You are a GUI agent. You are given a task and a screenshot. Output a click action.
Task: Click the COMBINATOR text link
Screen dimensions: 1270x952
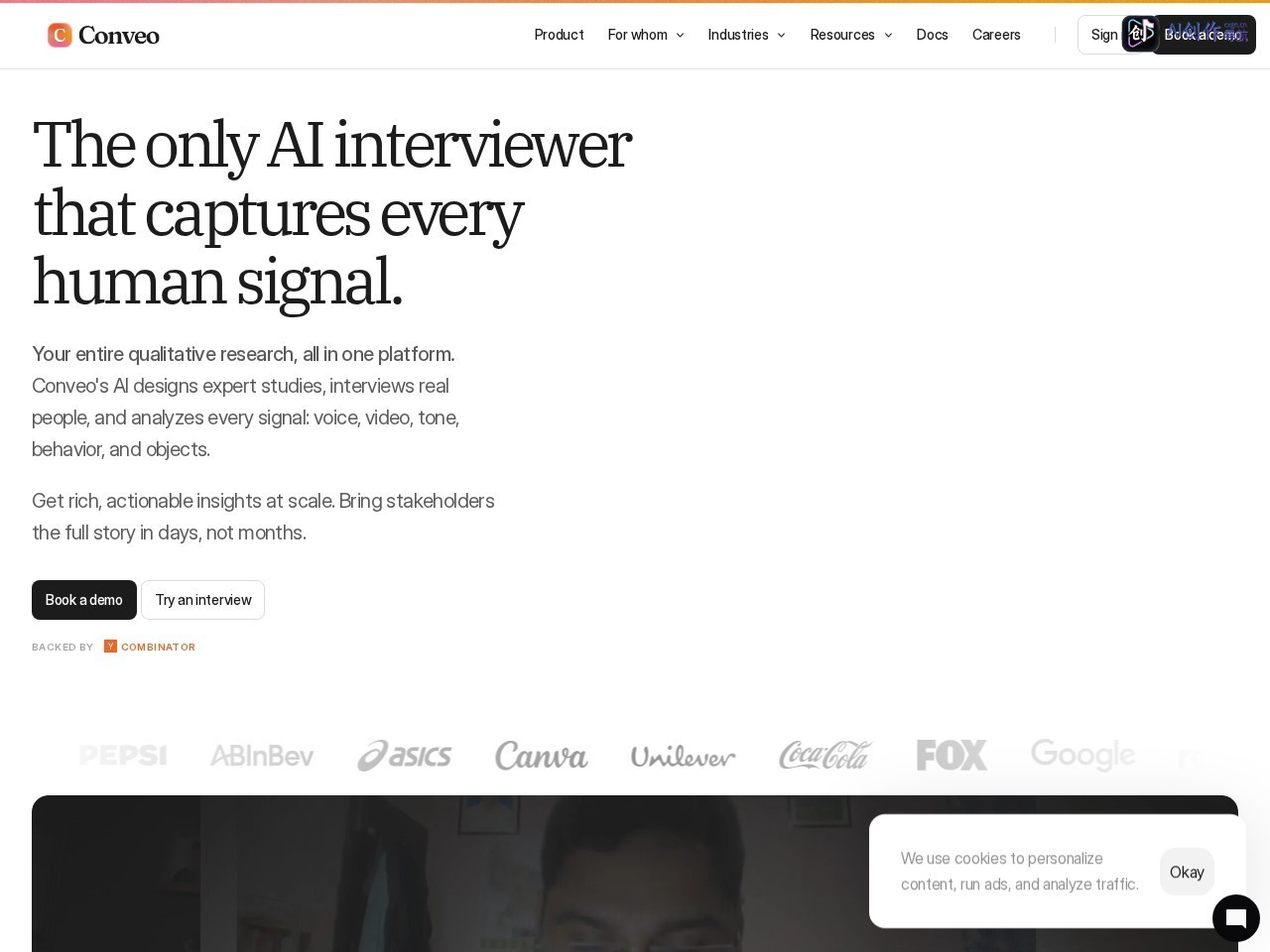click(x=158, y=648)
